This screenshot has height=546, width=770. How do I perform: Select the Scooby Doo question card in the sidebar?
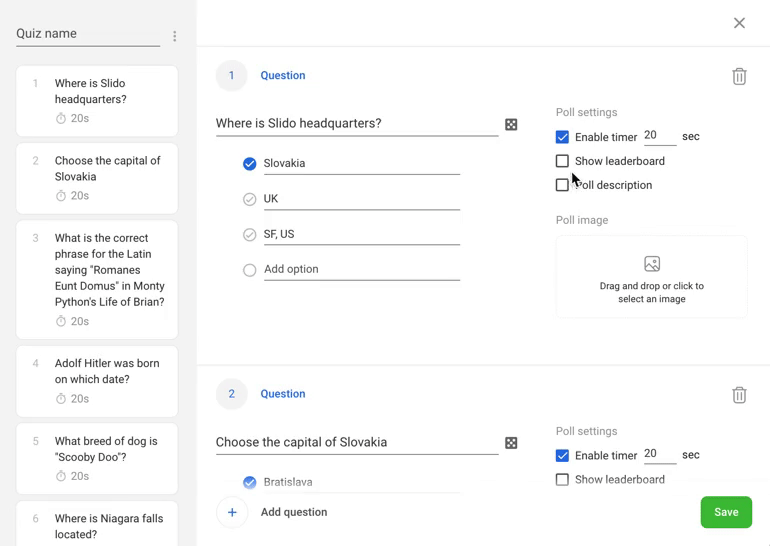(x=97, y=459)
